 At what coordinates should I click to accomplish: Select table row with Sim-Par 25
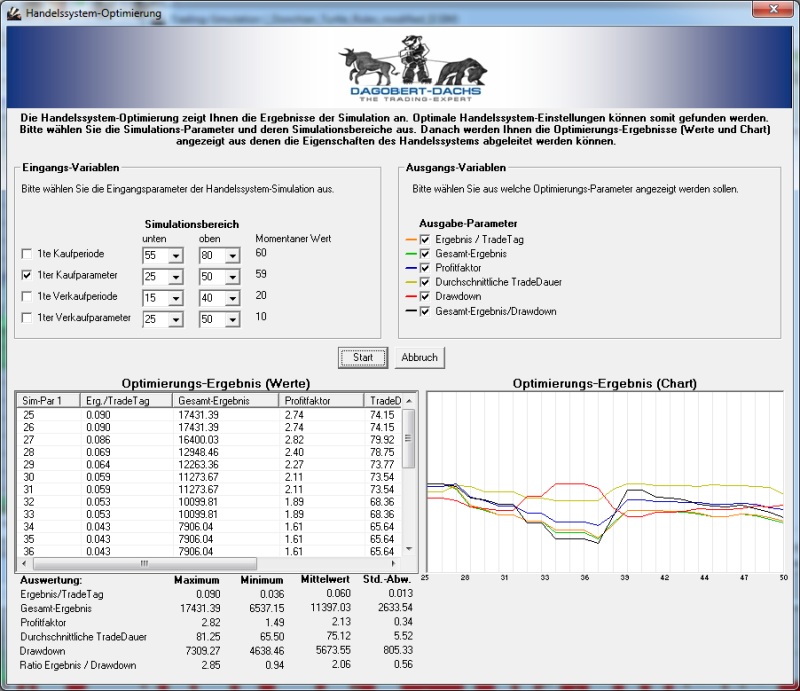(209, 415)
